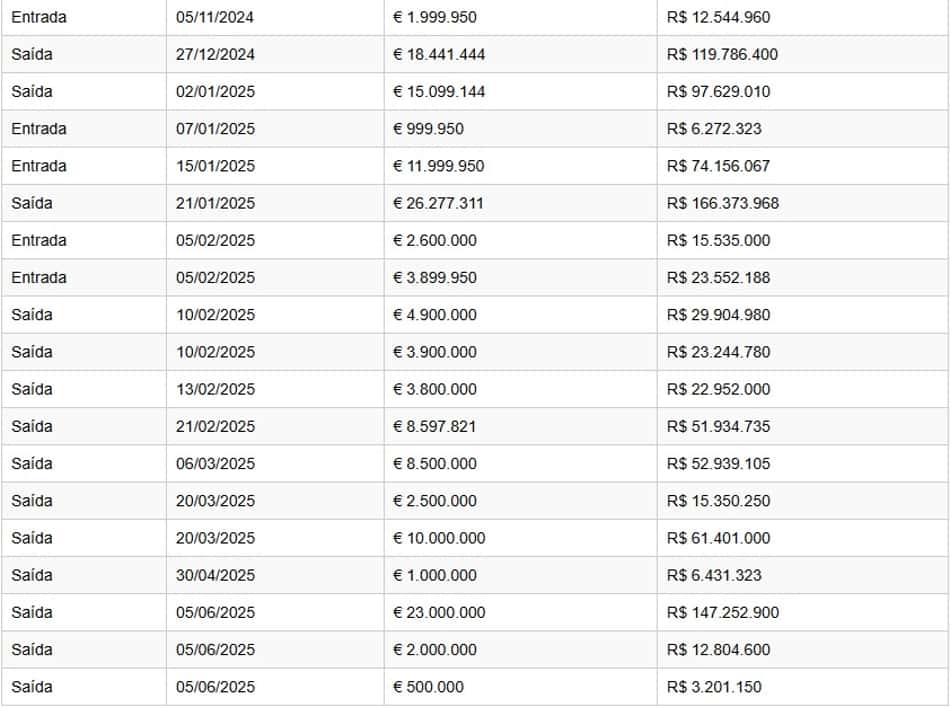Click the R$ 119.786.400 value
This screenshot has height=707, width=950.
[722, 55]
